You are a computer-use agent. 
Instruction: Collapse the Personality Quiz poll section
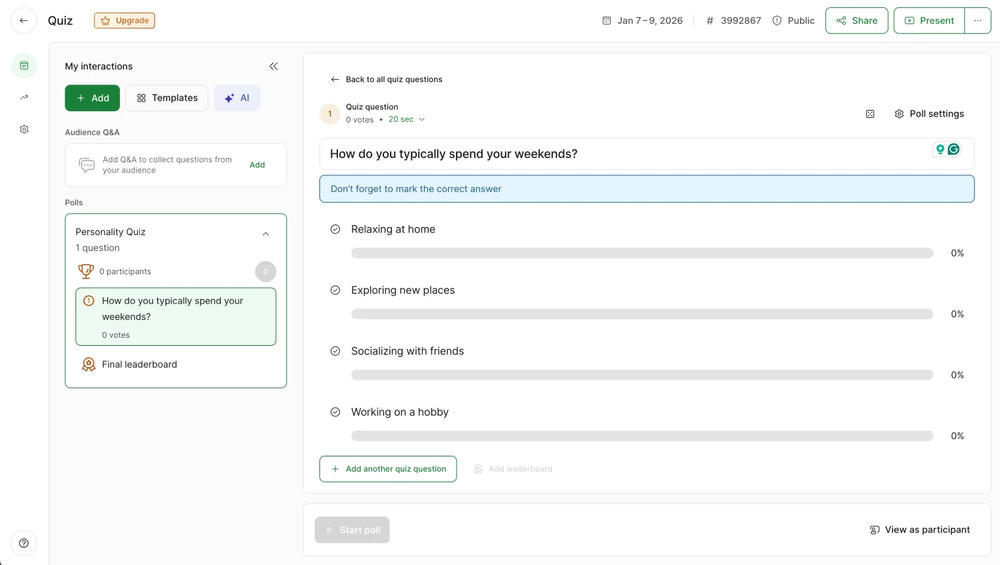(x=266, y=234)
